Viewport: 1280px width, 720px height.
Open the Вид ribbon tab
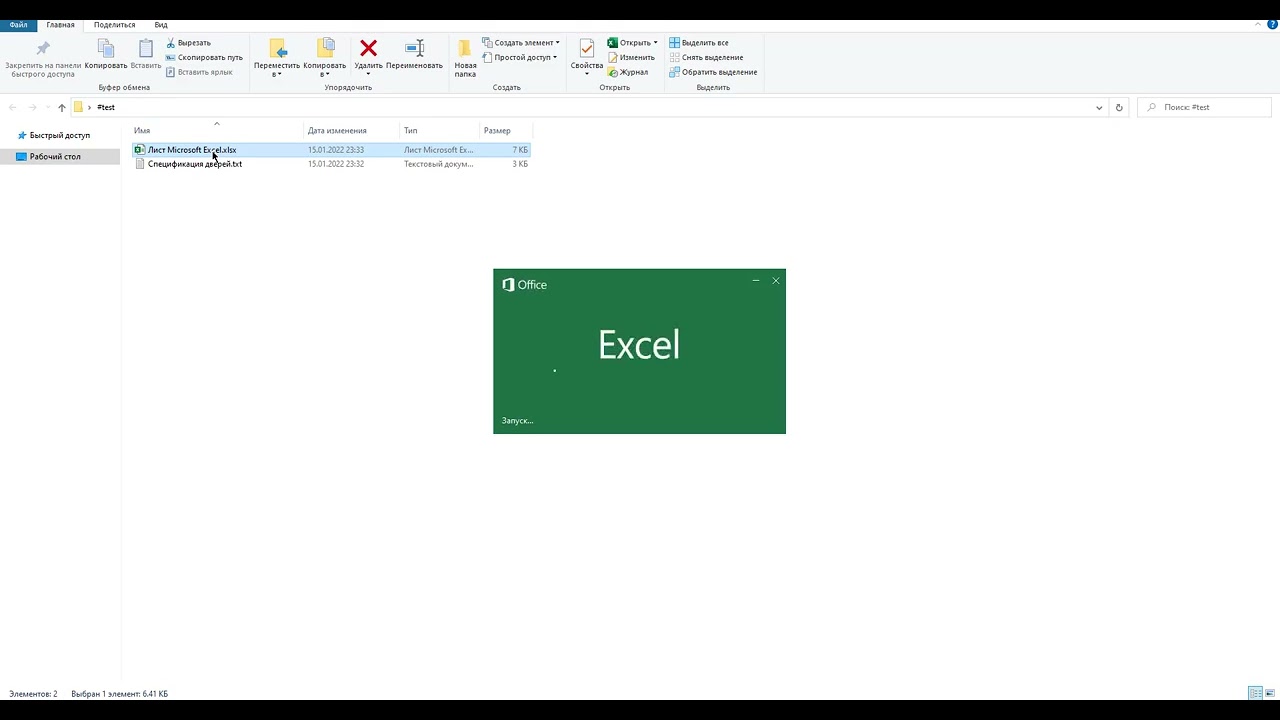coord(161,25)
